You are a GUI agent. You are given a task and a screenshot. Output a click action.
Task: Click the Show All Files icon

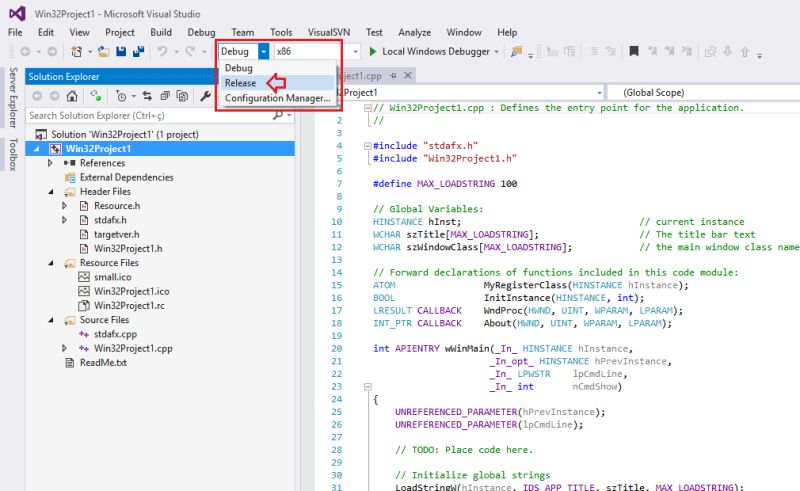182,96
